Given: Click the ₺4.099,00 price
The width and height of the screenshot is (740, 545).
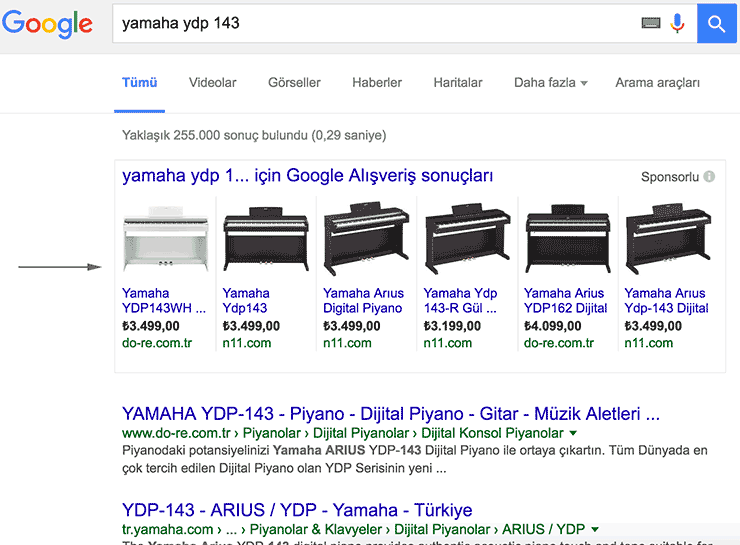Looking at the screenshot, I should point(553,326).
